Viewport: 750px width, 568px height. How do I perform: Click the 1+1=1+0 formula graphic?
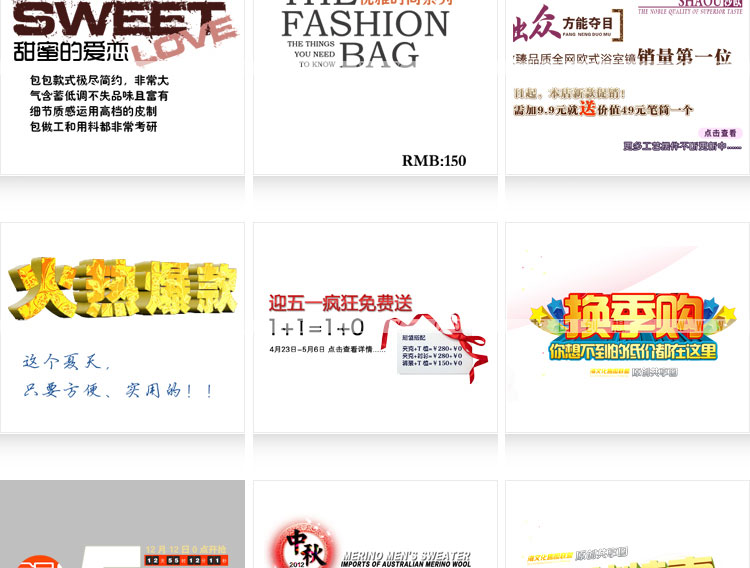point(316,327)
